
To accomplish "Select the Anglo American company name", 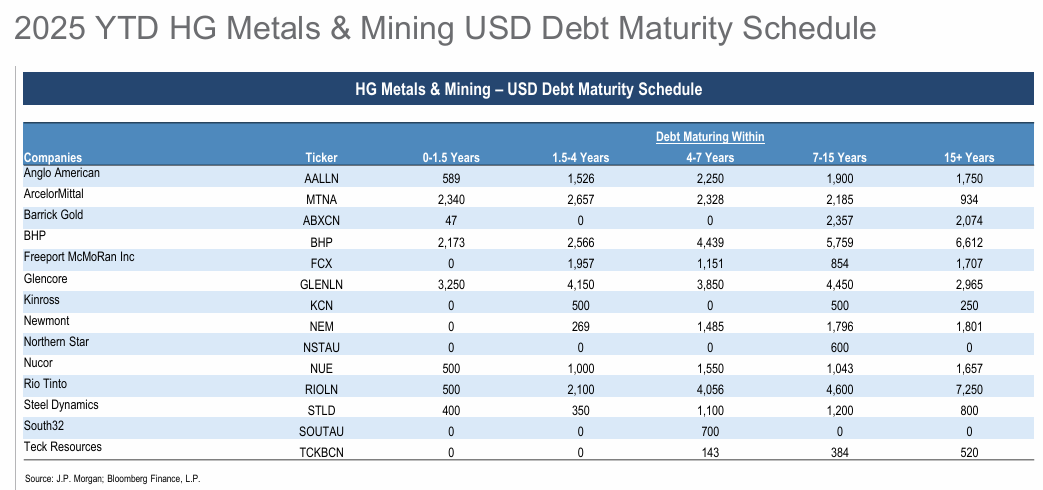I will (61, 173).
